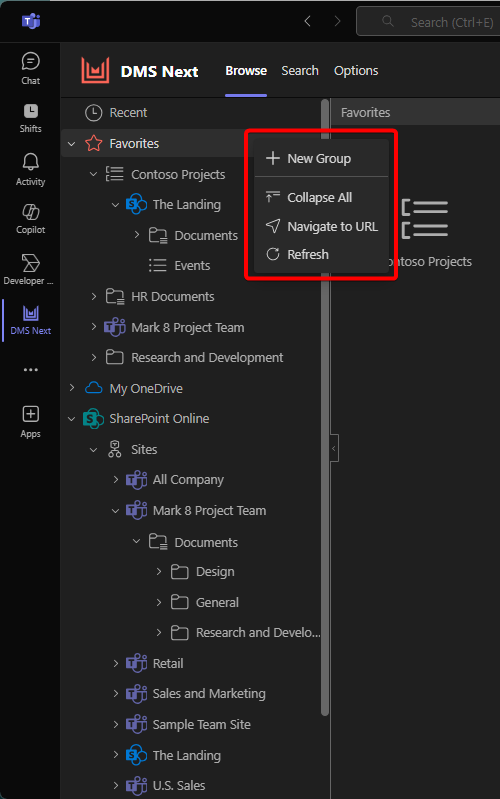Click the DMS Next red logo
This screenshot has width=500, height=799.
pos(95,70)
